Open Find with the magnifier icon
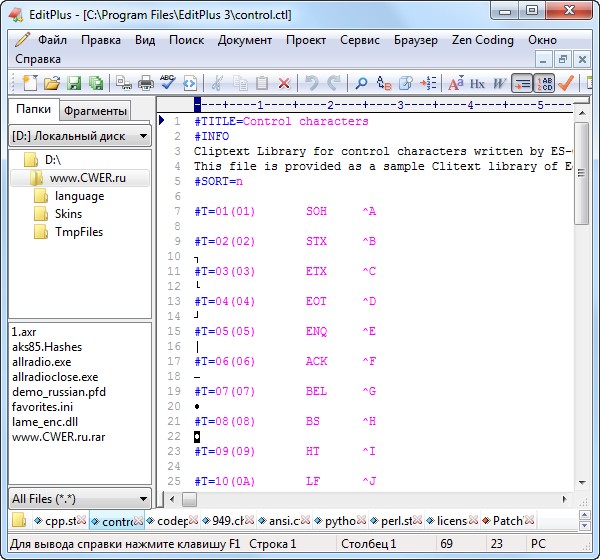Image resolution: width=600 pixels, height=560 pixels. pos(362,84)
